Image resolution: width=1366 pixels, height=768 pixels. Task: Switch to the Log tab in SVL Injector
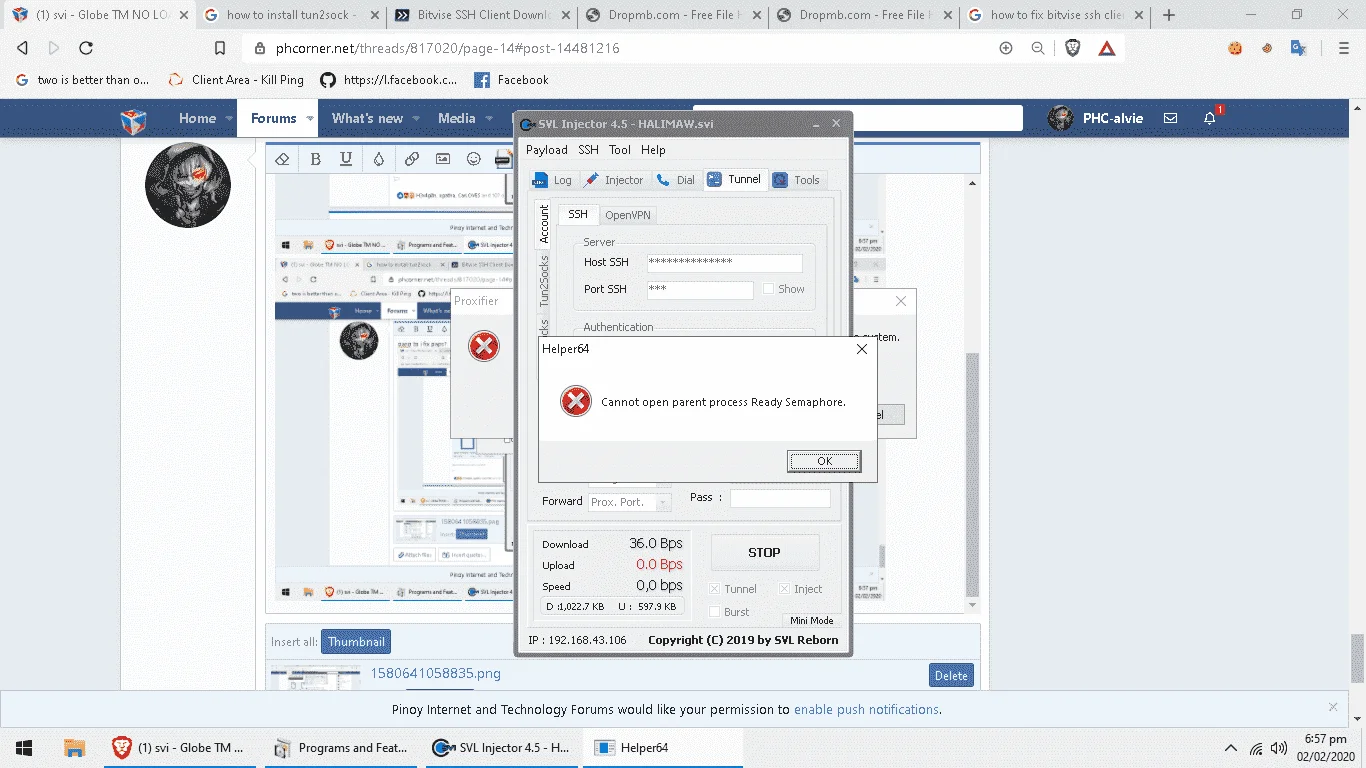point(553,180)
